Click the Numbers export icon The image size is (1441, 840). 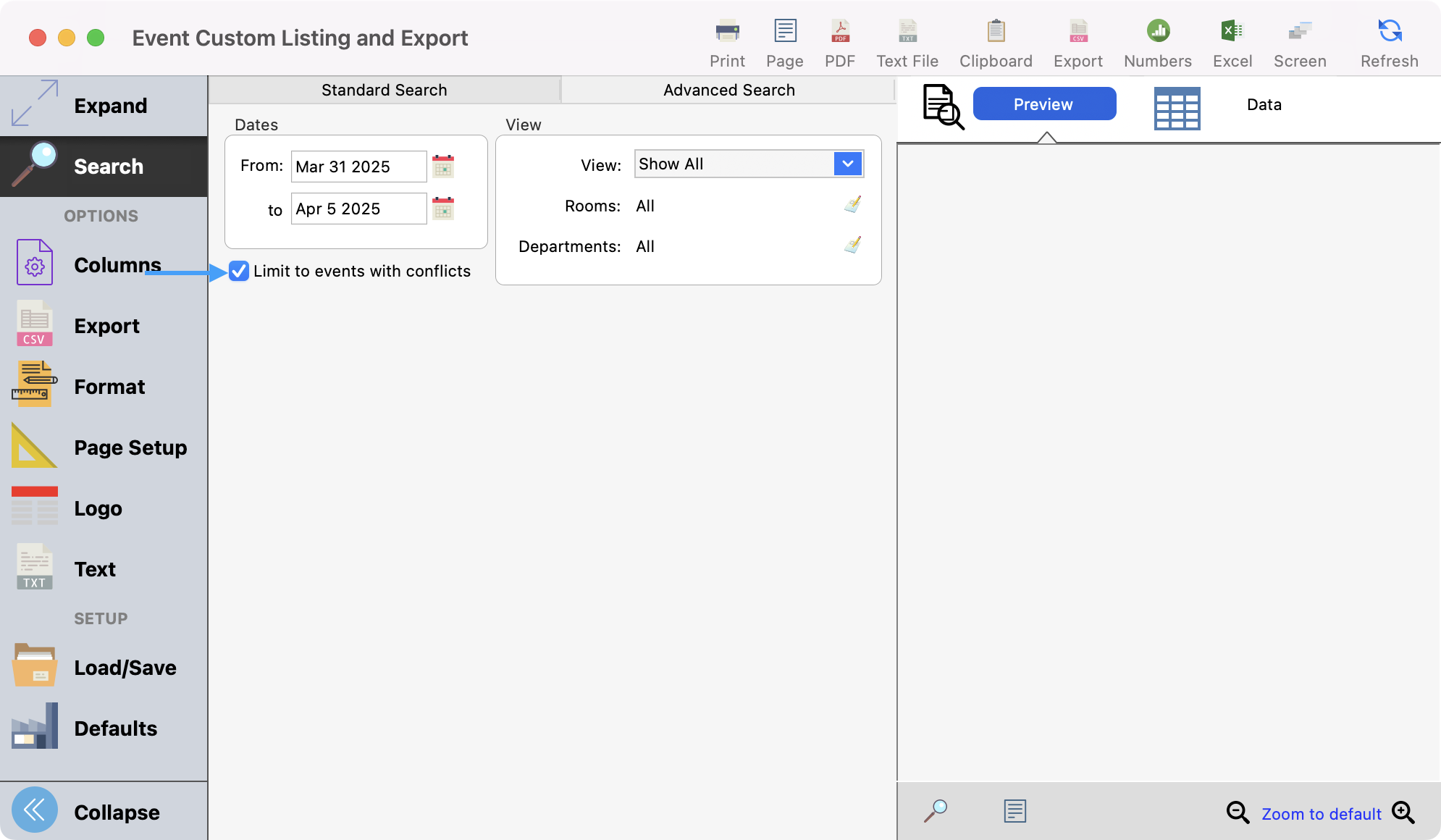tap(1157, 32)
